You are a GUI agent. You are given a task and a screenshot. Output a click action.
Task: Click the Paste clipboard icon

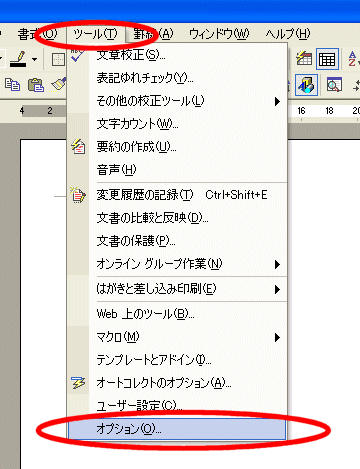pyautogui.click(x=36, y=85)
